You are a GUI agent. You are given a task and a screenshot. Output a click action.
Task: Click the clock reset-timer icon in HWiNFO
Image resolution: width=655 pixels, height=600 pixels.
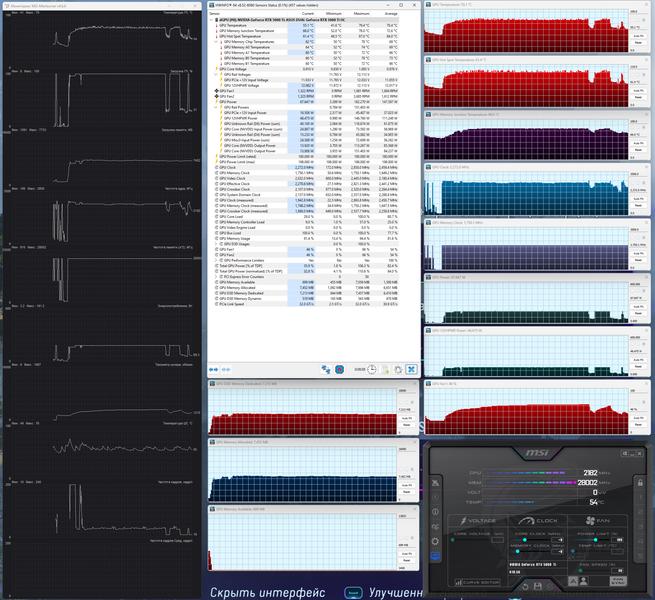tap(371, 369)
